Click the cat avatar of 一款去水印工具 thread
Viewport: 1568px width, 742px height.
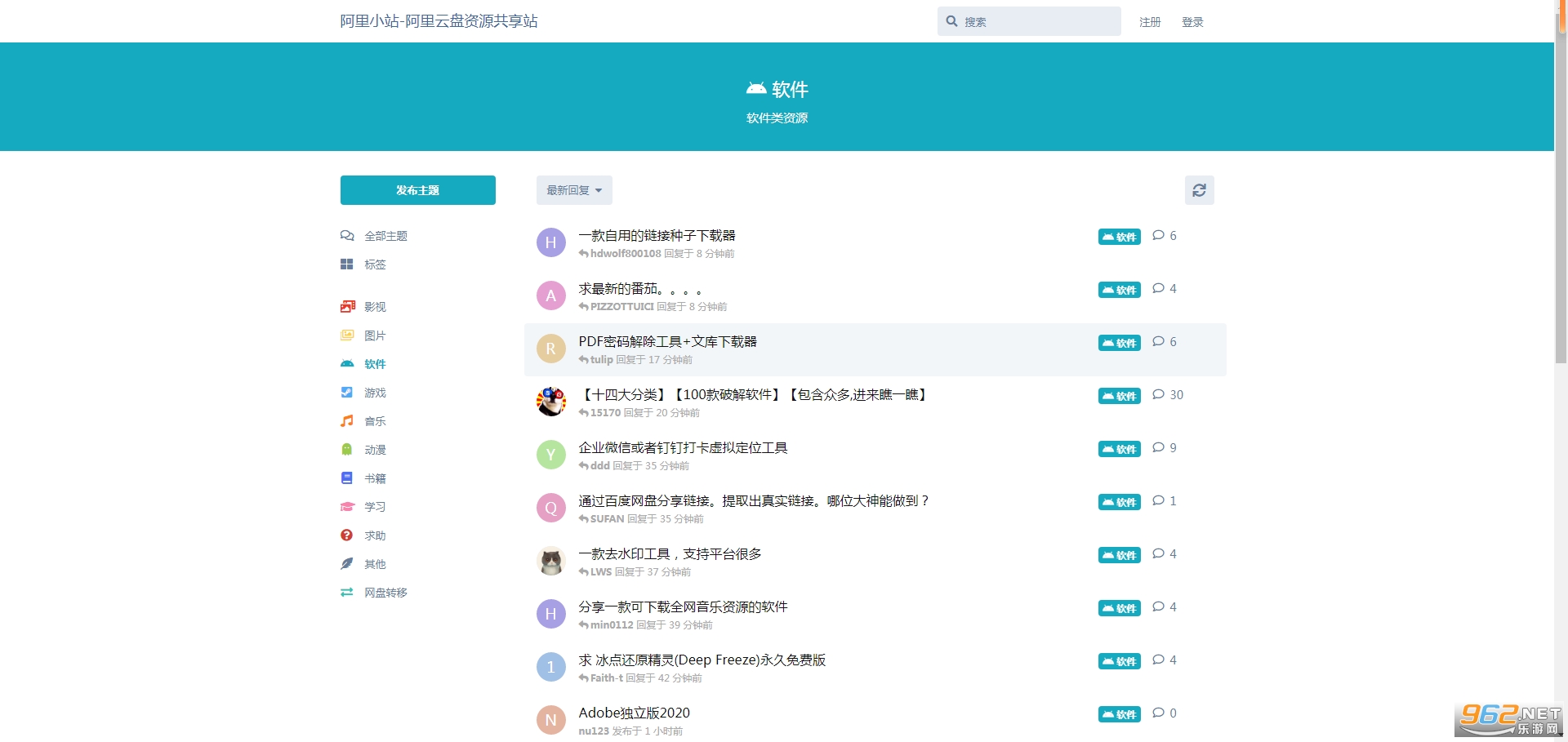pyautogui.click(x=551, y=562)
